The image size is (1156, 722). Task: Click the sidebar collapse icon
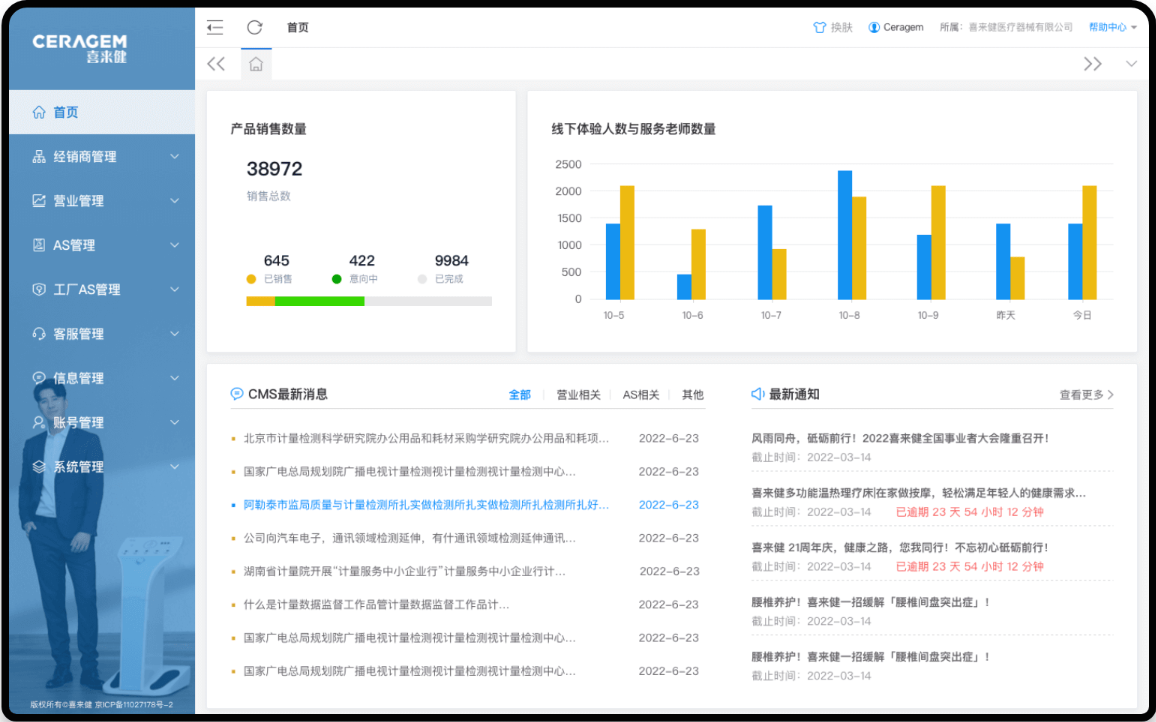click(x=215, y=28)
